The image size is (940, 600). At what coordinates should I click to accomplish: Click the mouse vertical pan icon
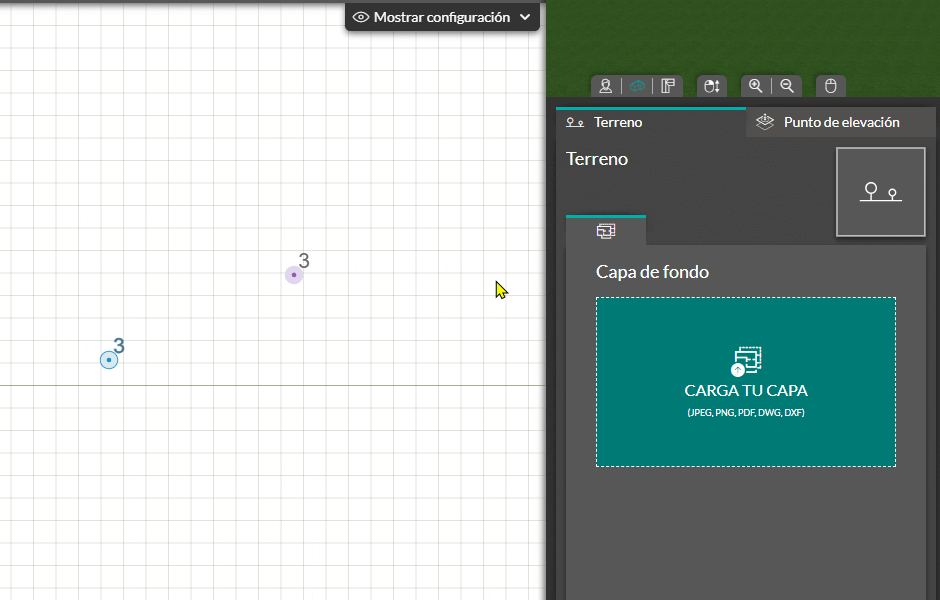712,86
